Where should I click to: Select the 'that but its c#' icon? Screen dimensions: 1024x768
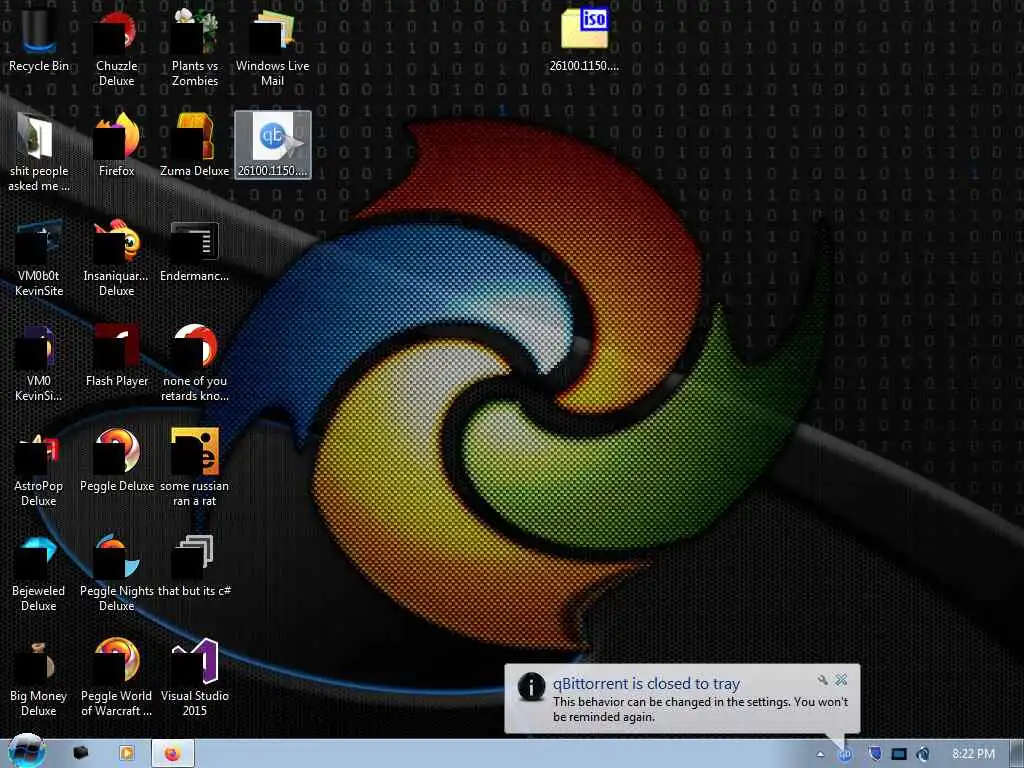[x=195, y=566]
